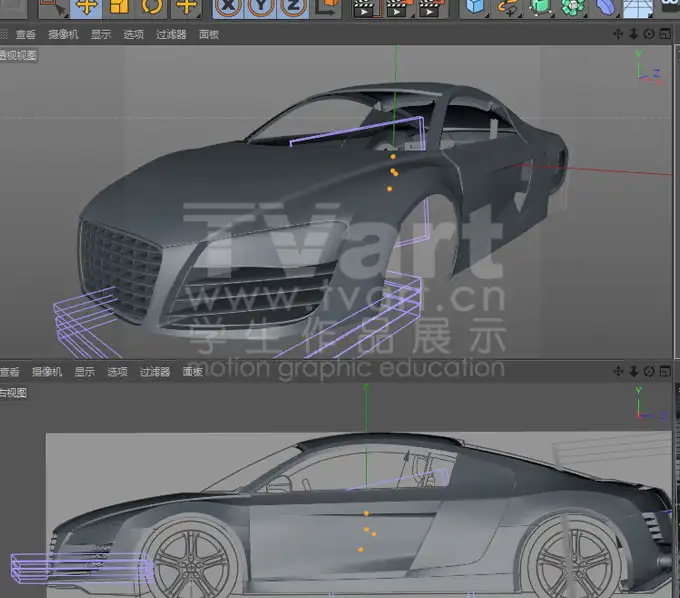Open 面板 menu in perspective viewport
This screenshot has height=598, width=680.
click(x=209, y=34)
